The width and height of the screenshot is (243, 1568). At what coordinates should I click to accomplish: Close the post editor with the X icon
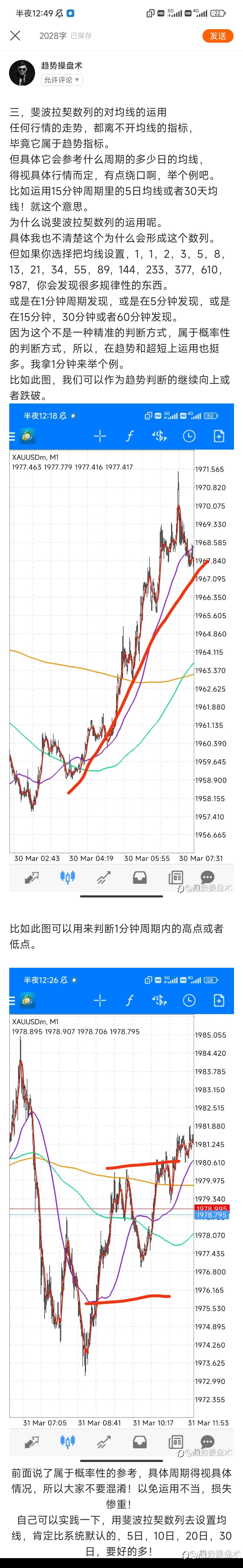coord(15,35)
